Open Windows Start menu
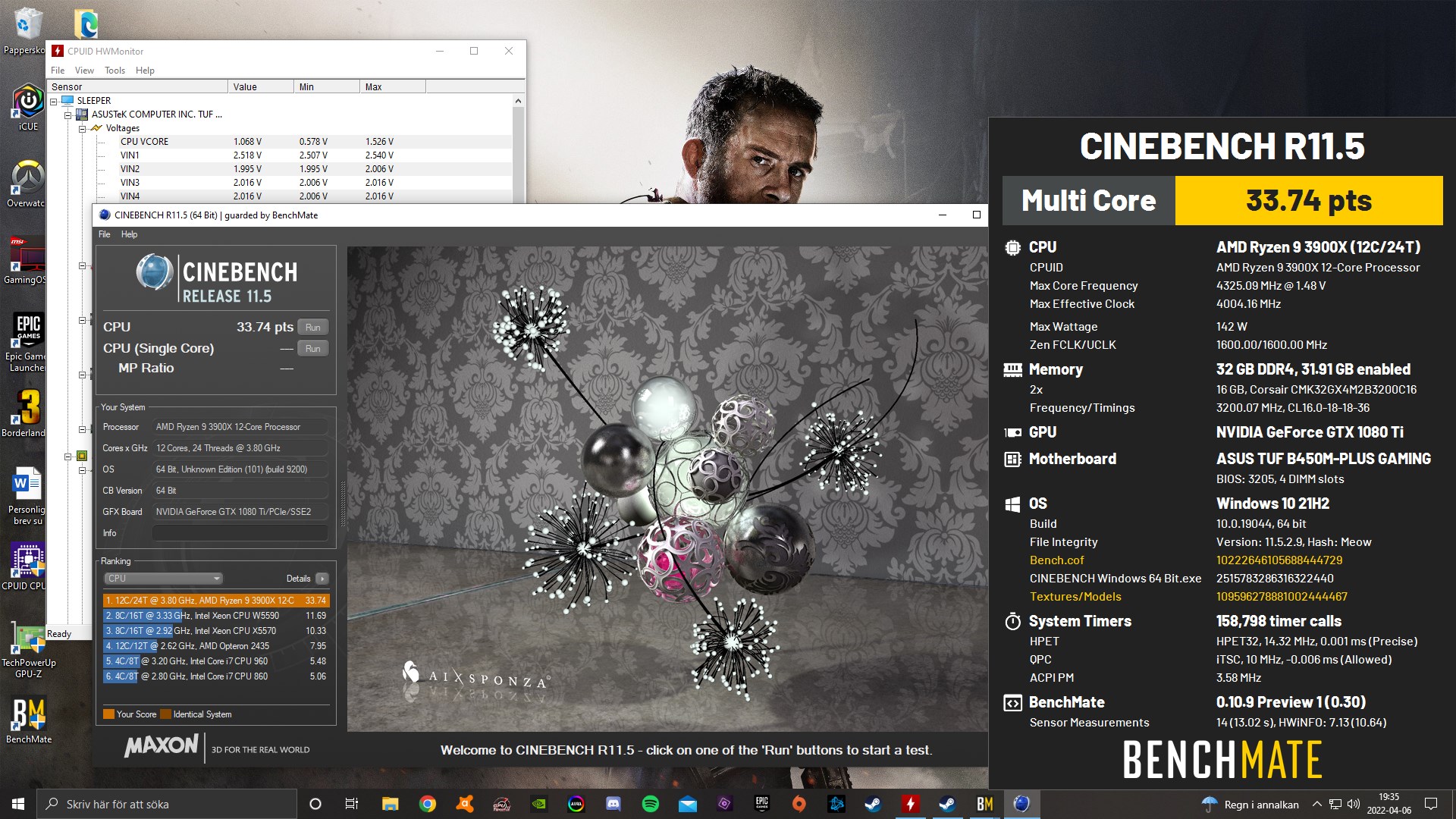 point(18,804)
